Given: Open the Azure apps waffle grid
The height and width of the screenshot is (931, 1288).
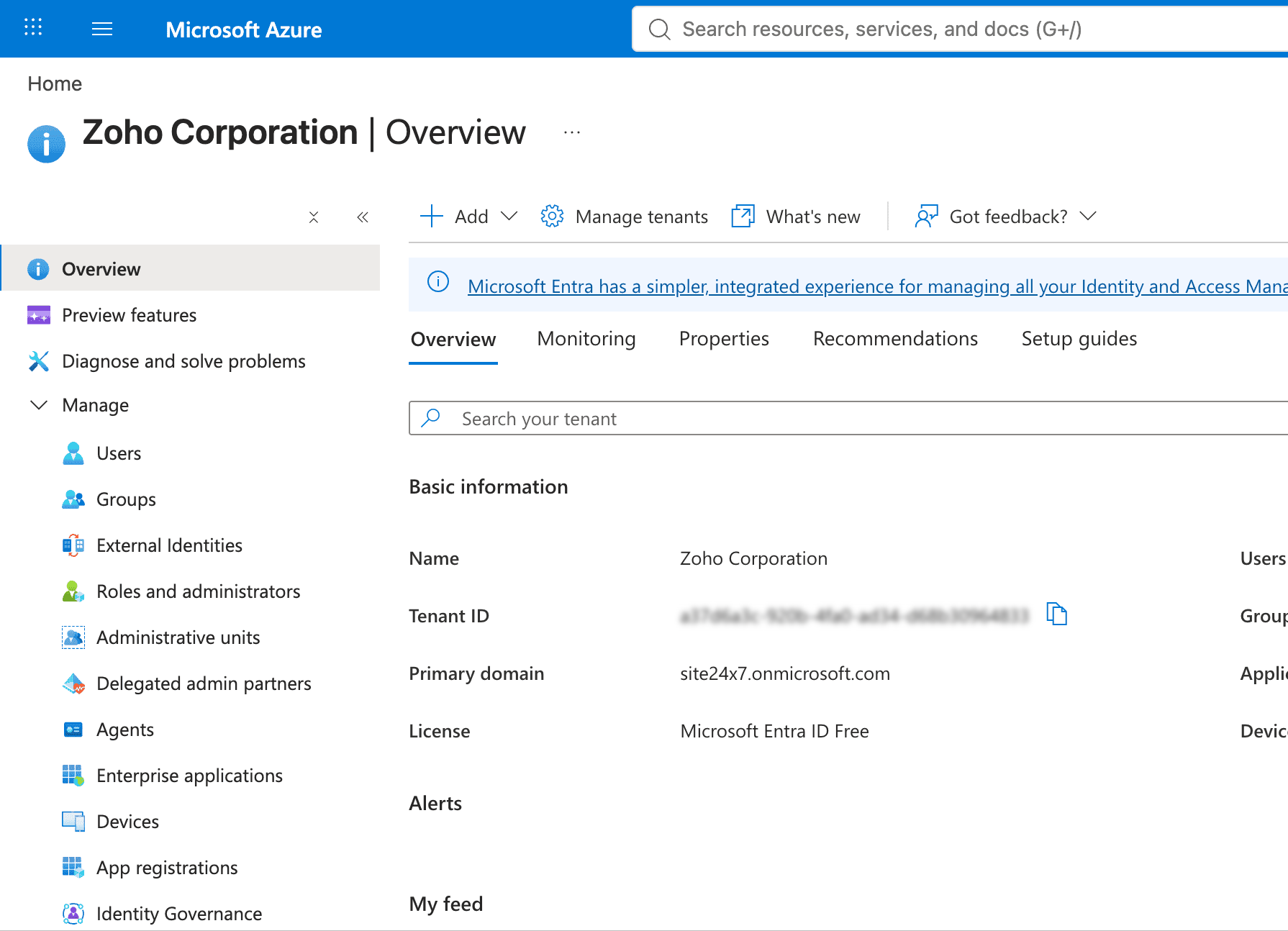Looking at the screenshot, I should pos(33,28).
